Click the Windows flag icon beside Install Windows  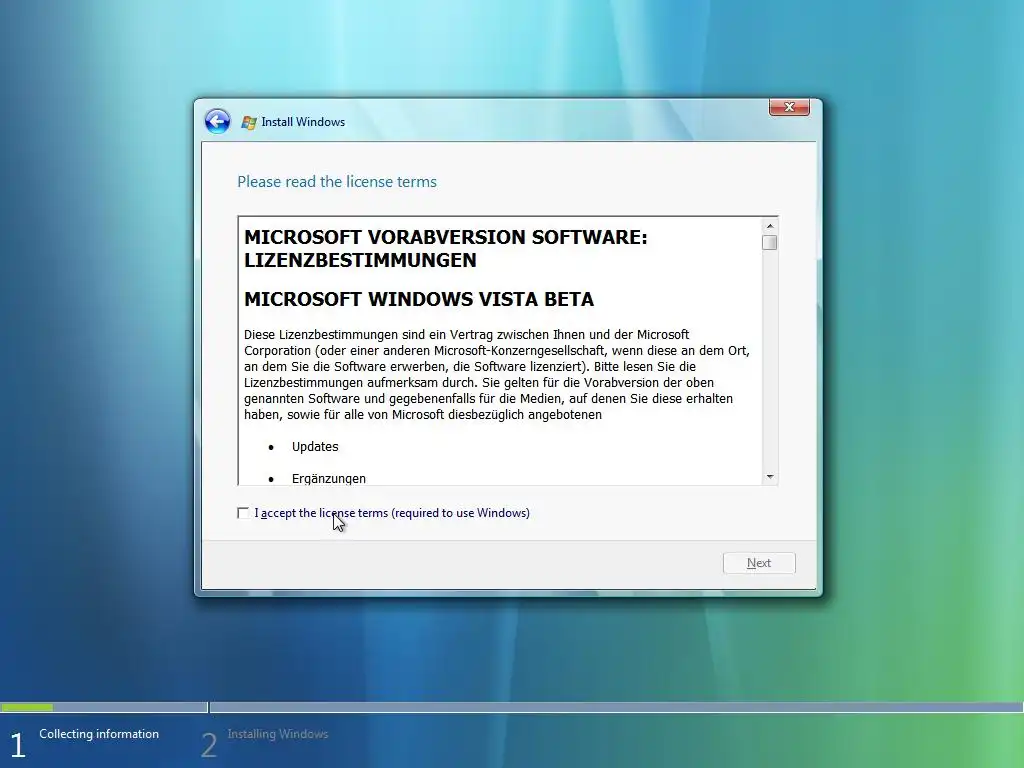click(249, 122)
